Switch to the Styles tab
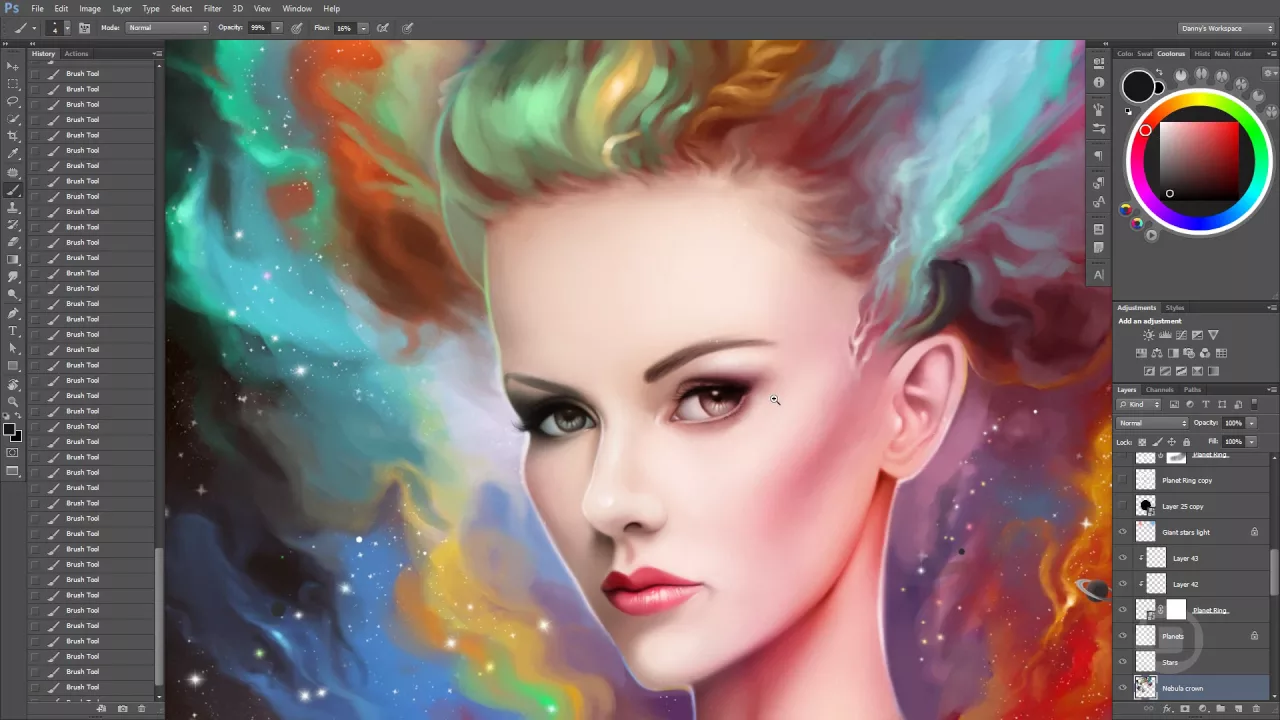The height and width of the screenshot is (720, 1280). point(1175,307)
